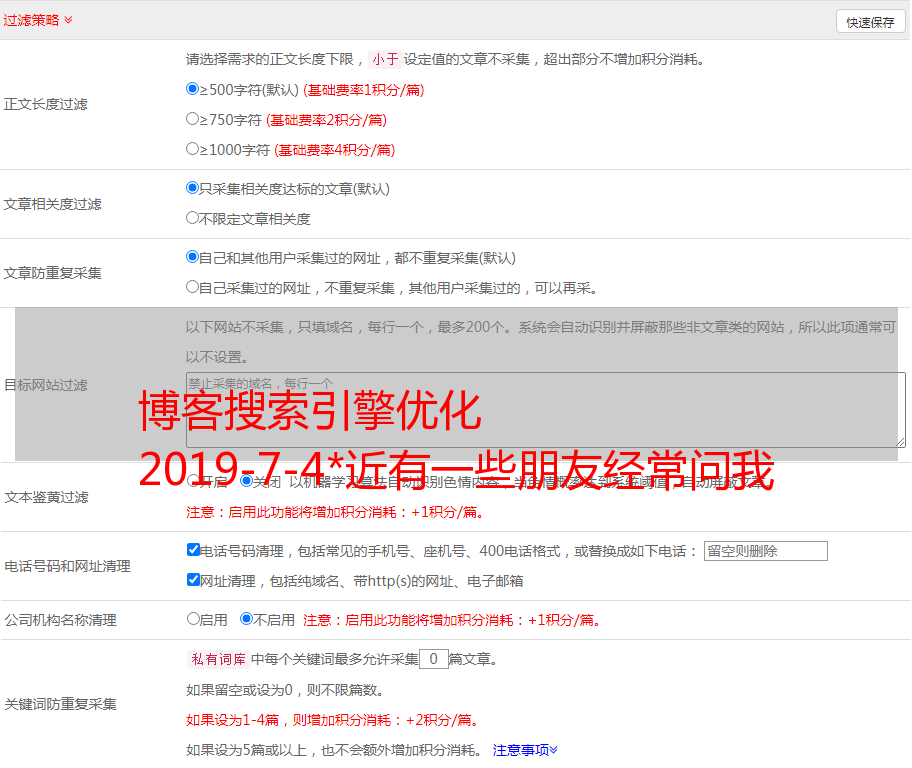The width and height of the screenshot is (912, 768).
Task: Select 自己和其他用户采集过的网址 radio option
Action: click(193, 257)
